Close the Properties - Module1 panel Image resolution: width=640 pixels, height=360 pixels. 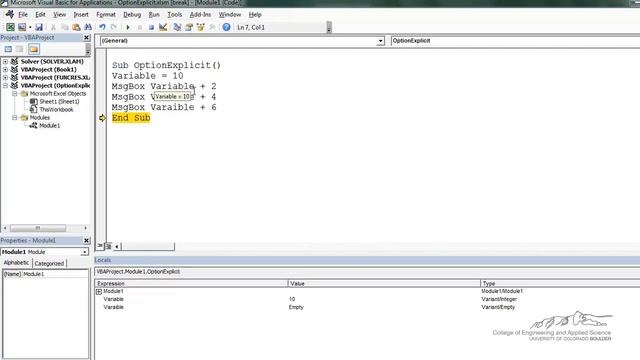pos(87,240)
